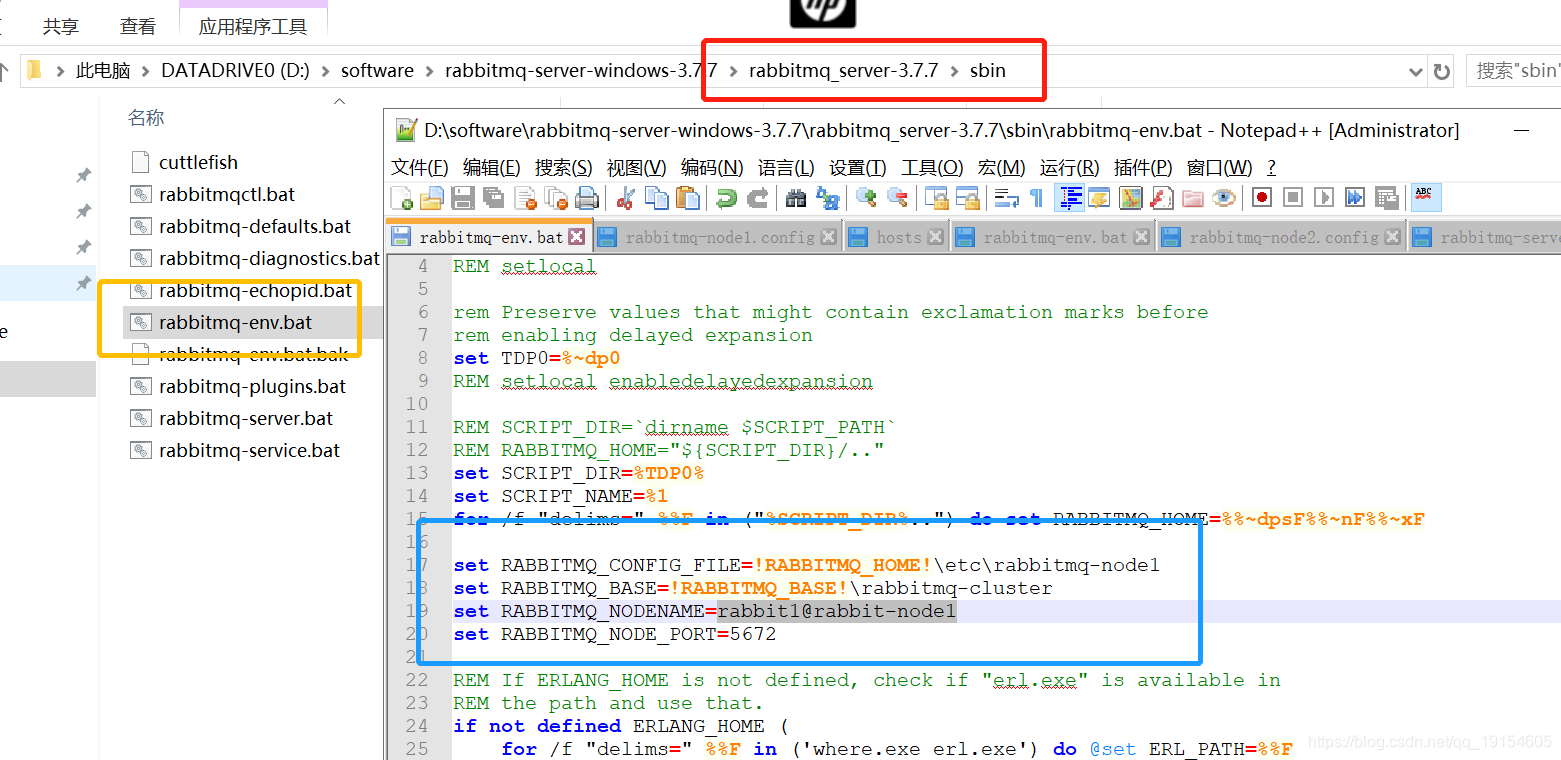This screenshot has width=1561, height=760.
Task: Toggle word wrap toolbar icon
Action: pyautogui.click(x=1006, y=198)
